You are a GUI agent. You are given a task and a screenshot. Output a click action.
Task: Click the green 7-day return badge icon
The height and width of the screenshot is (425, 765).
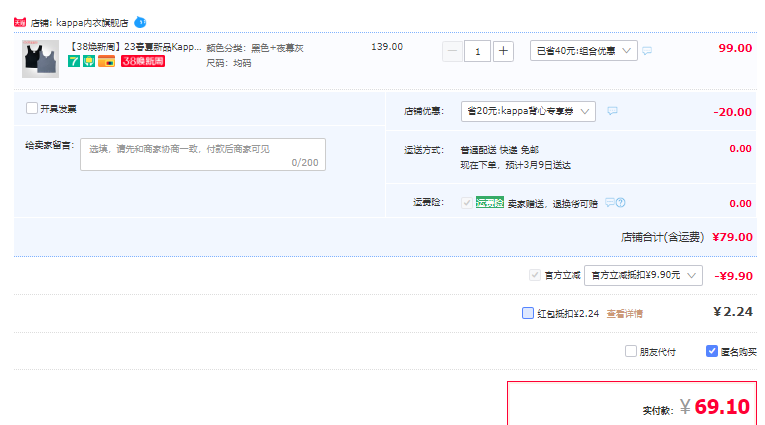tap(74, 61)
